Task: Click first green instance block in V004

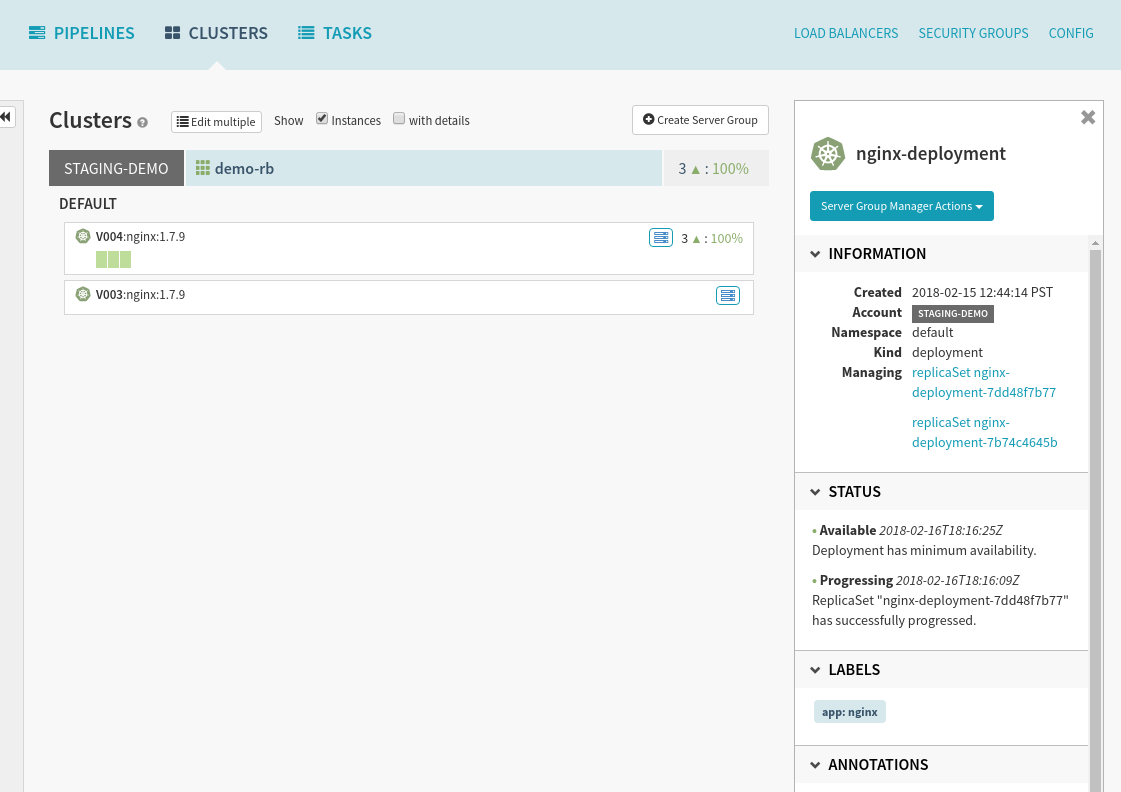Action: click(101, 260)
